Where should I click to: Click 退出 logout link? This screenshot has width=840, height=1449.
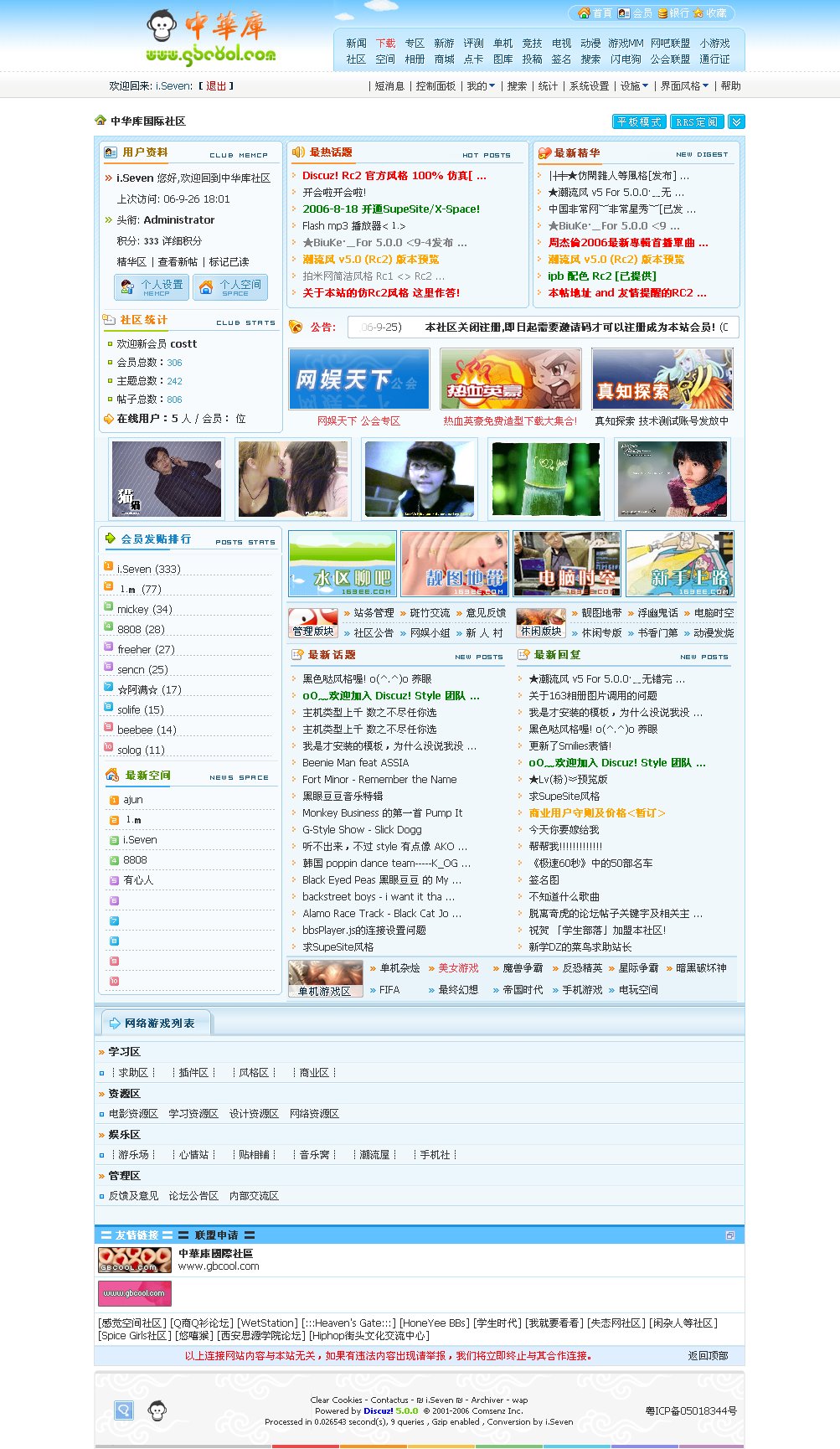(x=216, y=85)
